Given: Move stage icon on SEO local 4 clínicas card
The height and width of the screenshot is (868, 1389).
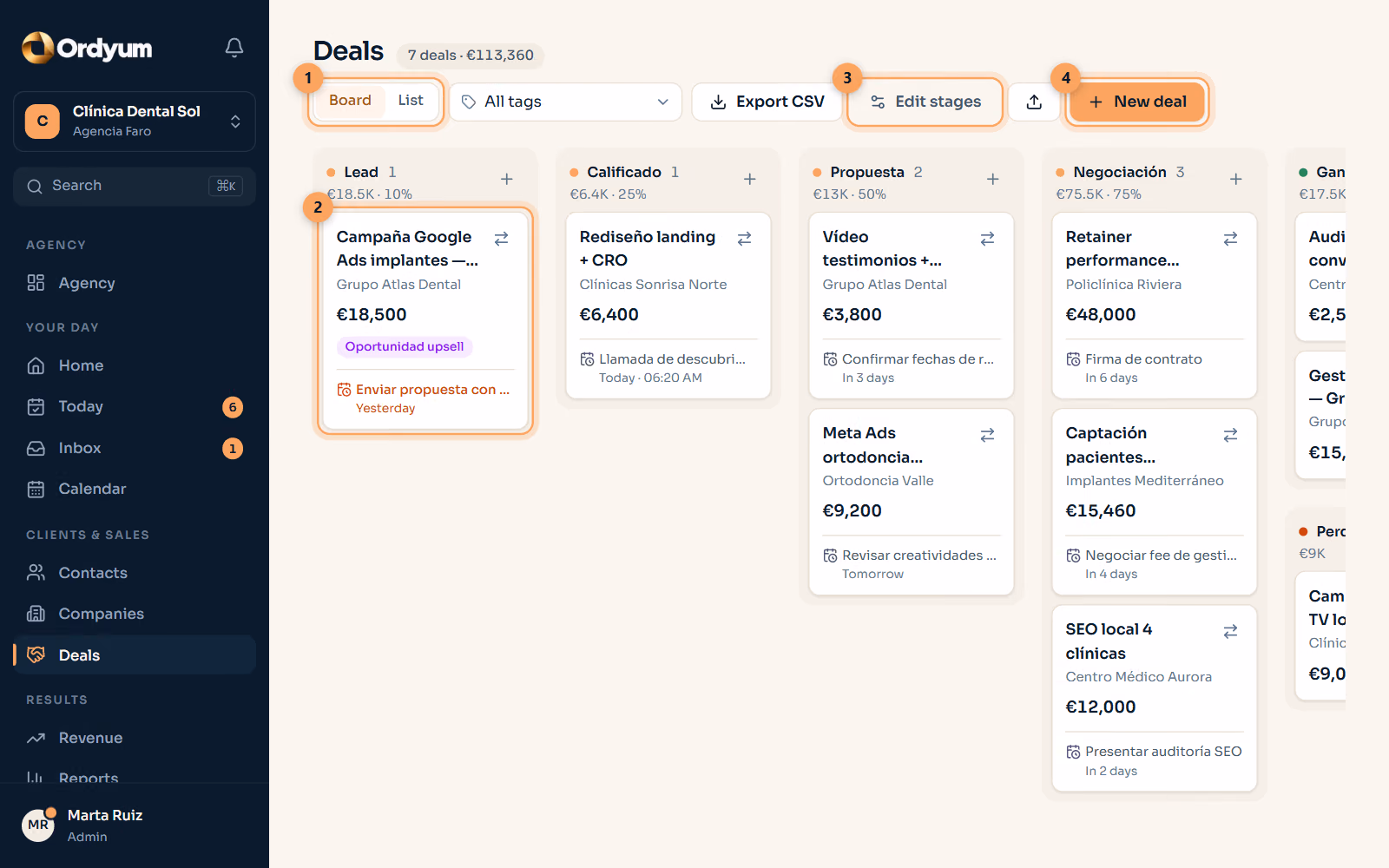Looking at the screenshot, I should 1230,632.
